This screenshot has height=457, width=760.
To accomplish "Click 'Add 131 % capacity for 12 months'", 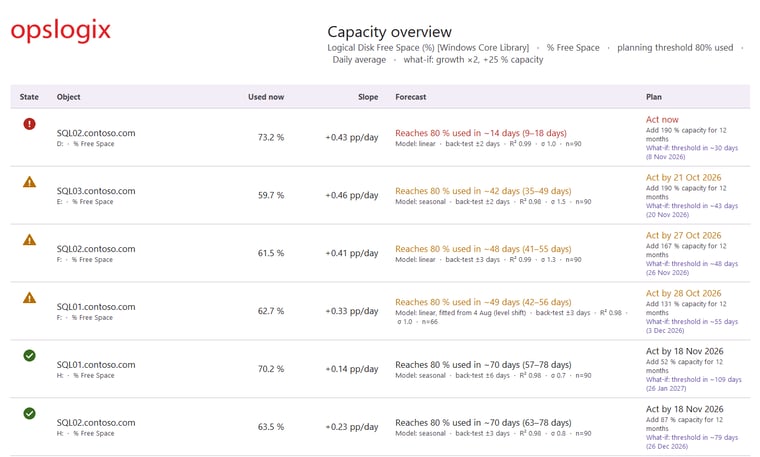I will click(x=686, y=308).
